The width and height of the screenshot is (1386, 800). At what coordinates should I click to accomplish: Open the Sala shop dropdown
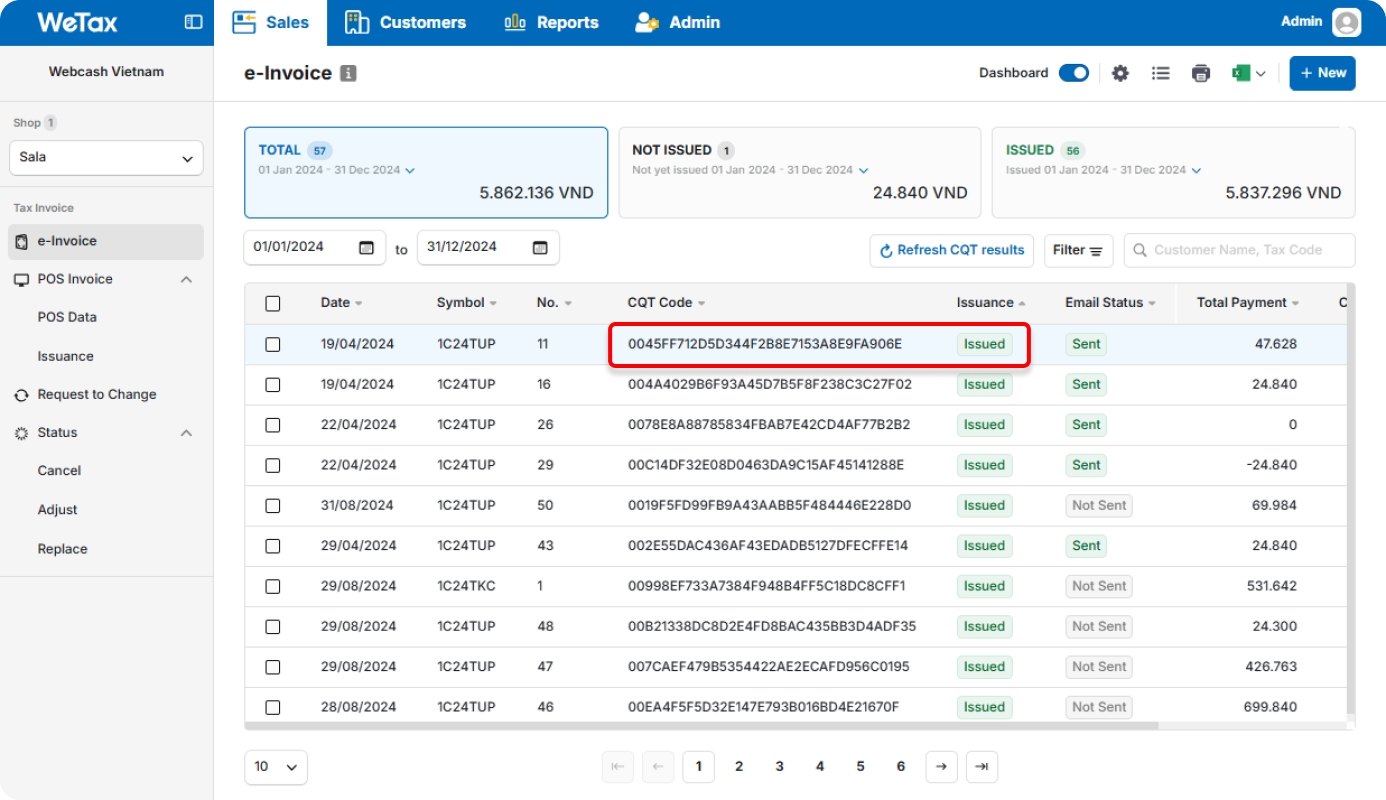(106, 158)
